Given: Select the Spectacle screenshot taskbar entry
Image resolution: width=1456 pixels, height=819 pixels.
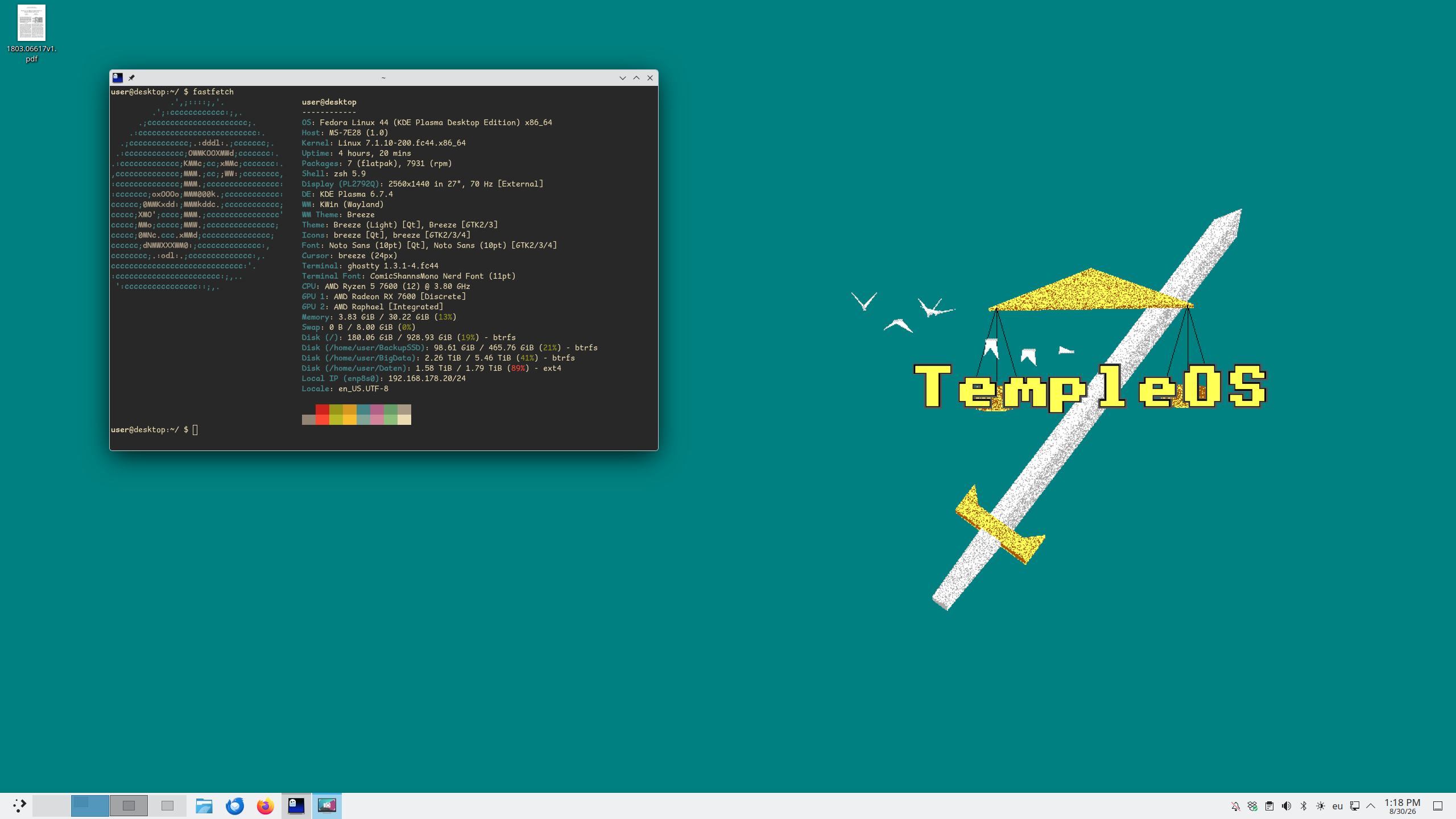Looking at the screenshot, I should [327, 805].
